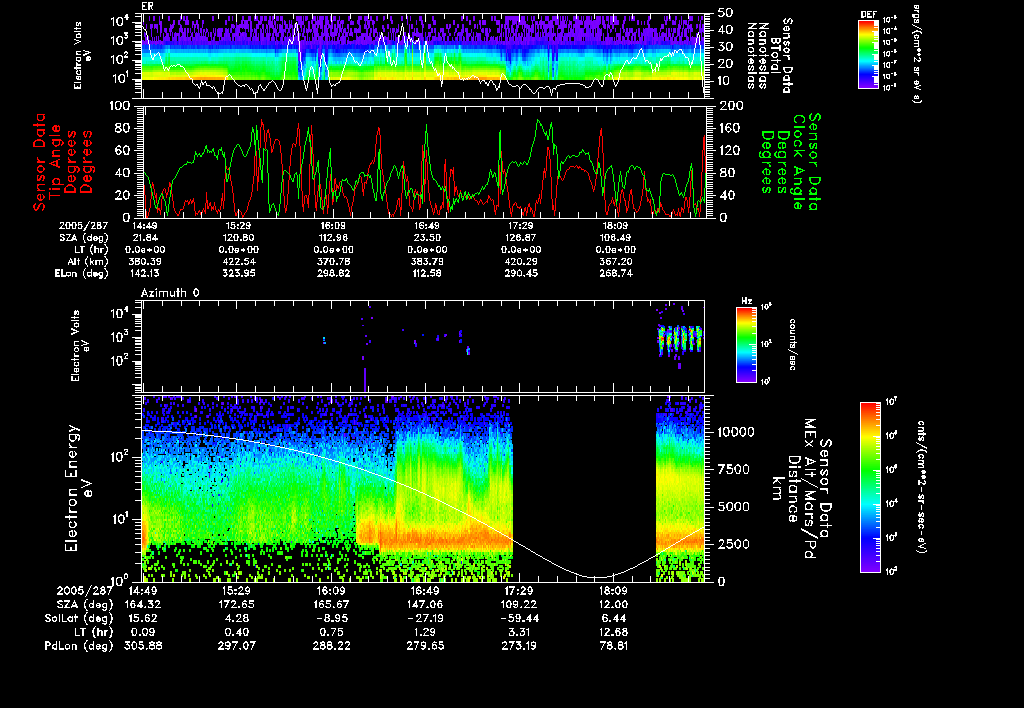Select SZA value 147.06
Screen dimensions: 1024x708
click(424, 605)
